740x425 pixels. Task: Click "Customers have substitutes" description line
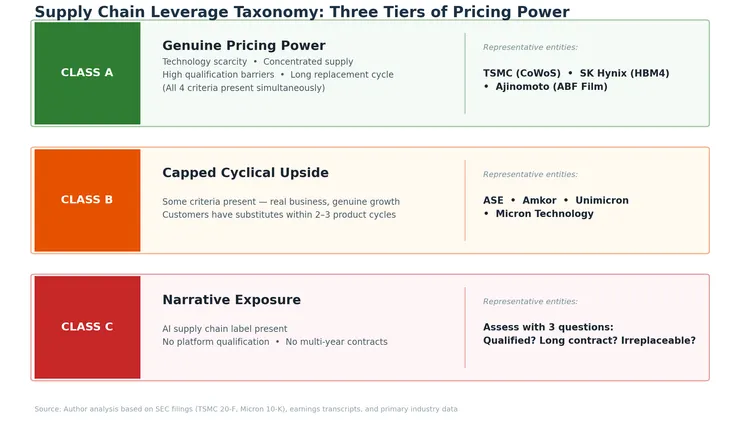[278, 215]
